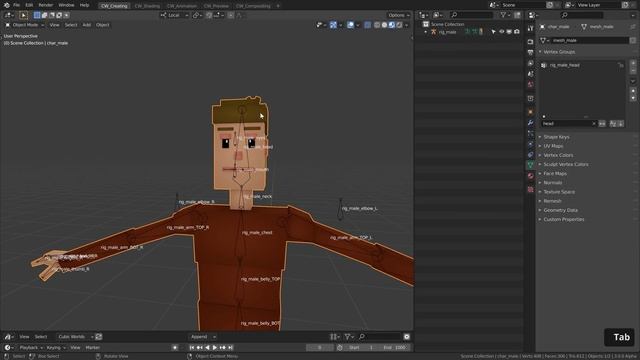Expand the Vertex Colors panel

click(558, 155)
